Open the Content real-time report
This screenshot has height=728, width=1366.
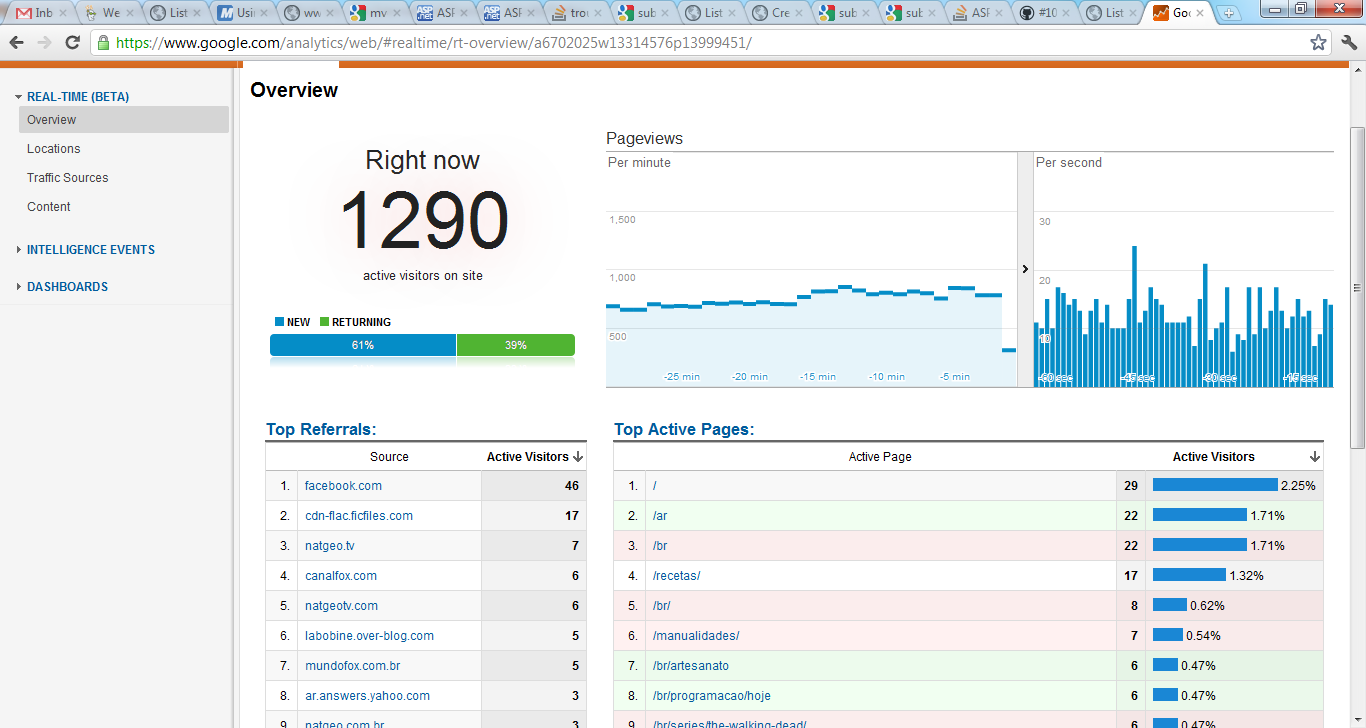coord(49,207)
